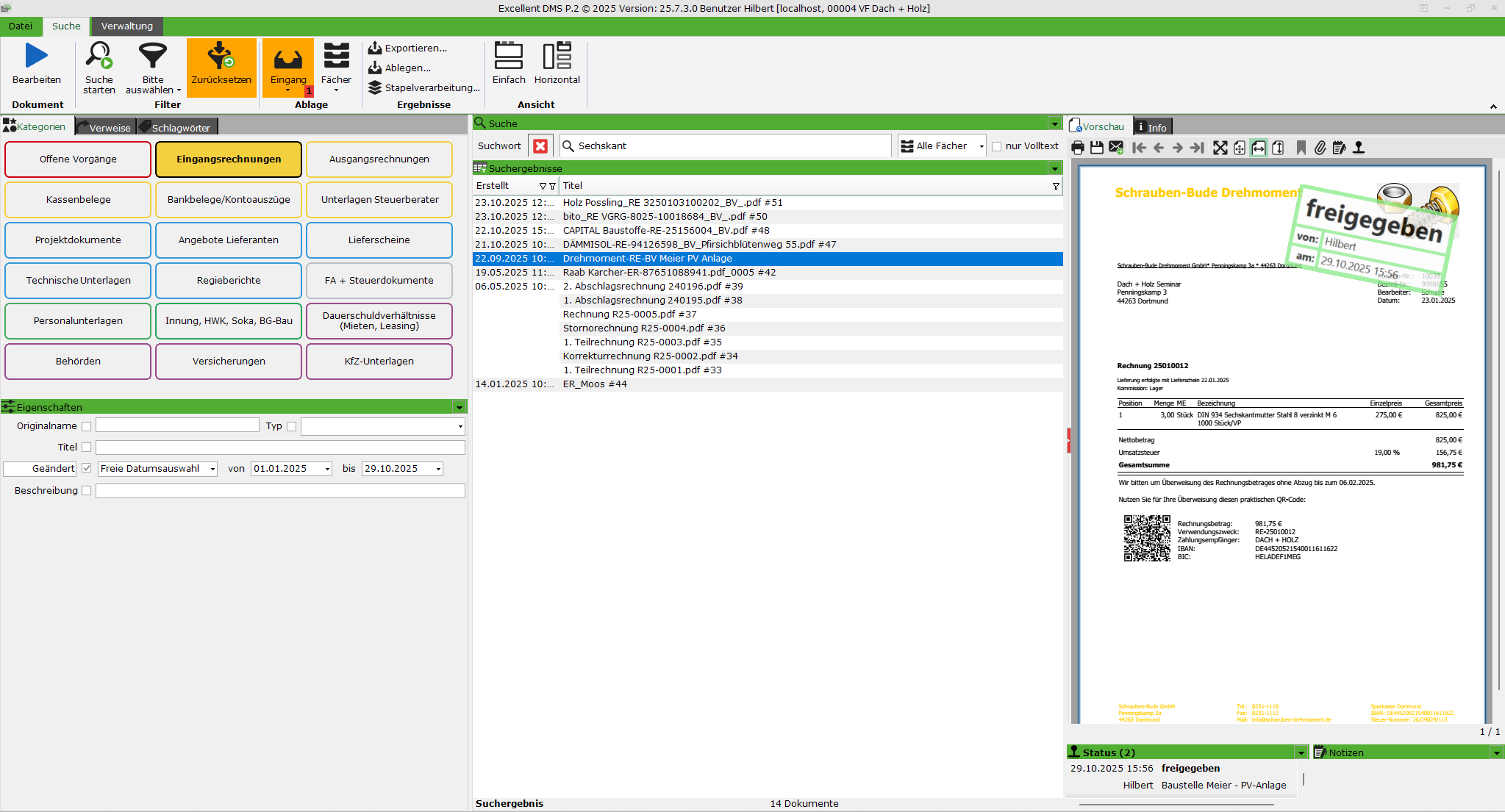
Task: Select the Ausgangsrechnungen category
Action: (379, 159)
